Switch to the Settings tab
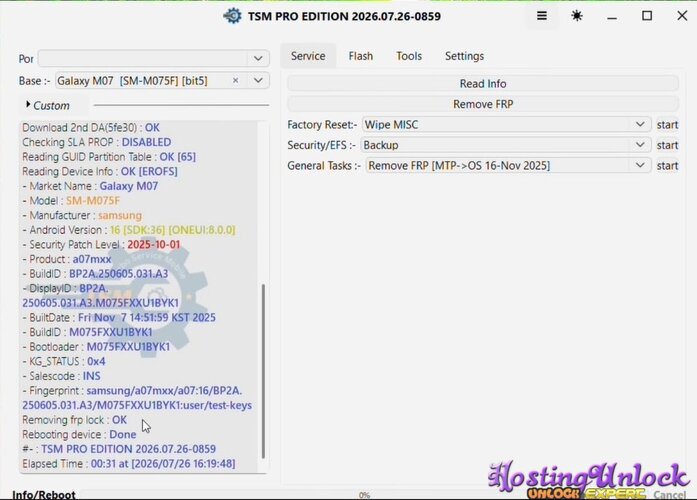This screenshot has height=500, width=697. coord(465,56)
